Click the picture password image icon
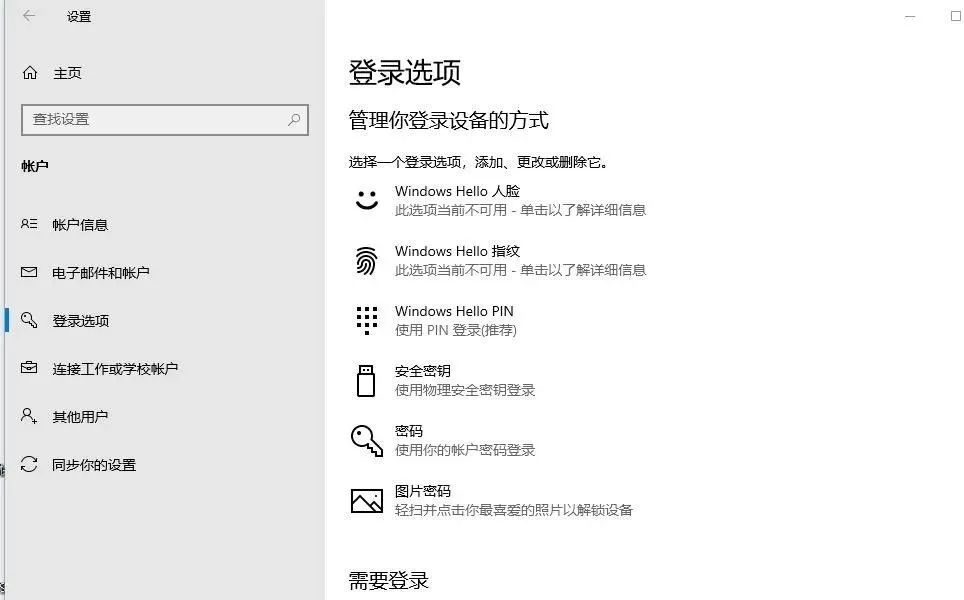Viewport: 964px width, 600px height. pos(366,500)
